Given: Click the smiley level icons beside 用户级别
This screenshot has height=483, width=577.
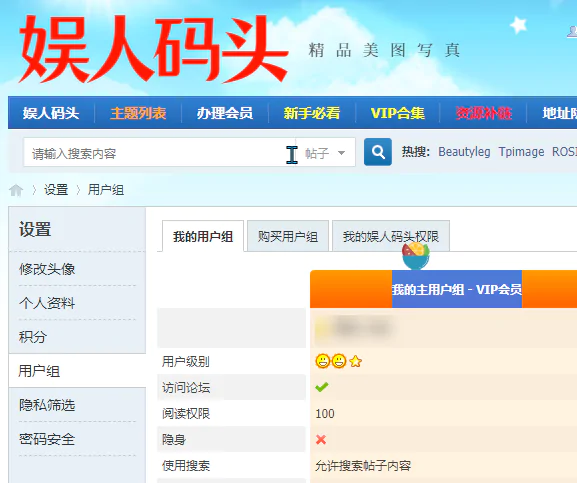Looking at the screenshot, I should pos(339,361).
